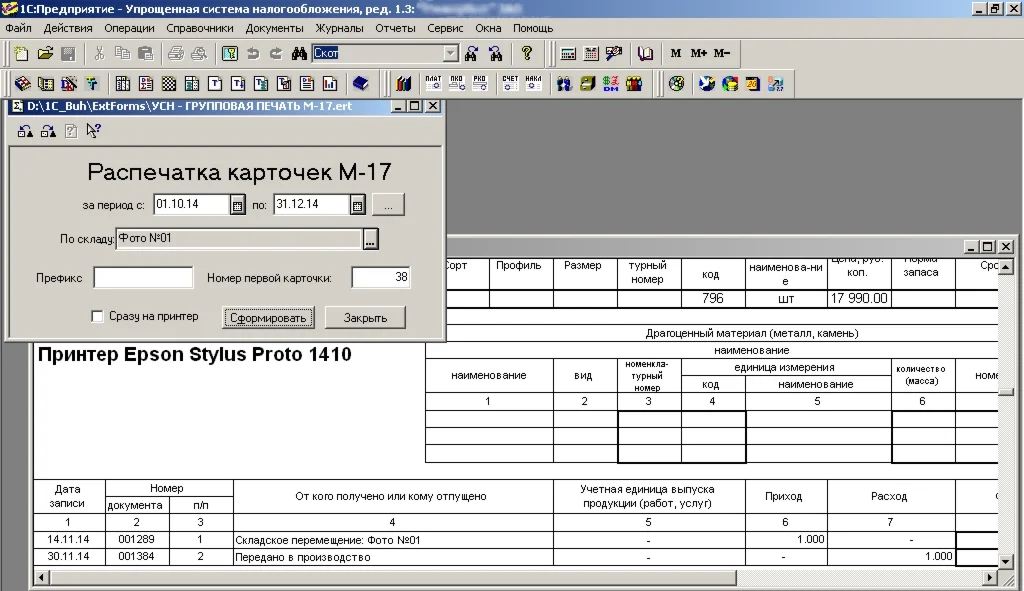Open the calendar picker for the start date

(238, 205)
